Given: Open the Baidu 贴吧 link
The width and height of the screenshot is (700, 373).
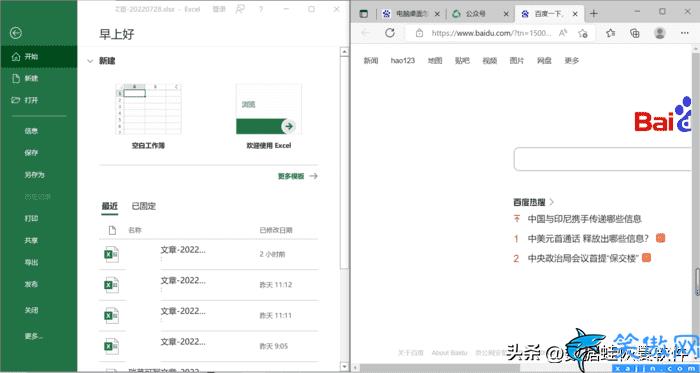Looking at the screenshot, I should pyautogui.click(x=462, y=61).
